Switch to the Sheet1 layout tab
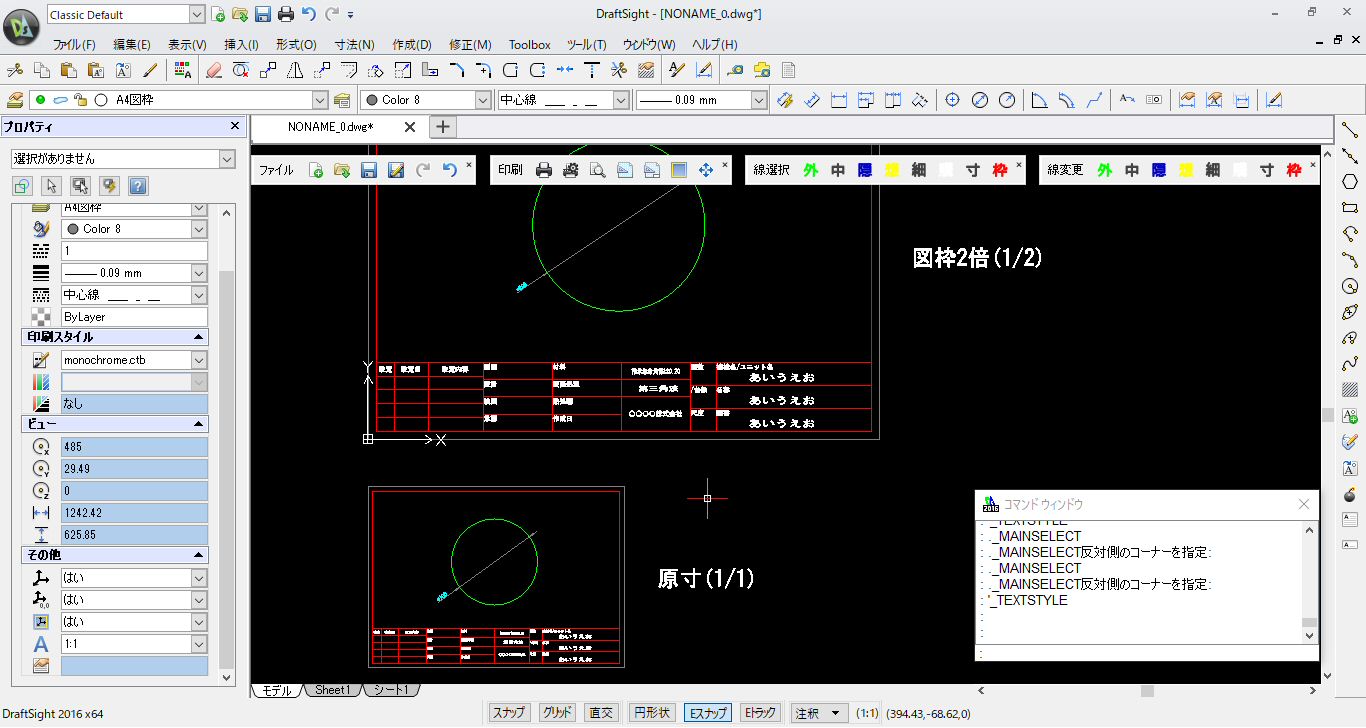The image size is (1366, 728). (x=333, y=690)
